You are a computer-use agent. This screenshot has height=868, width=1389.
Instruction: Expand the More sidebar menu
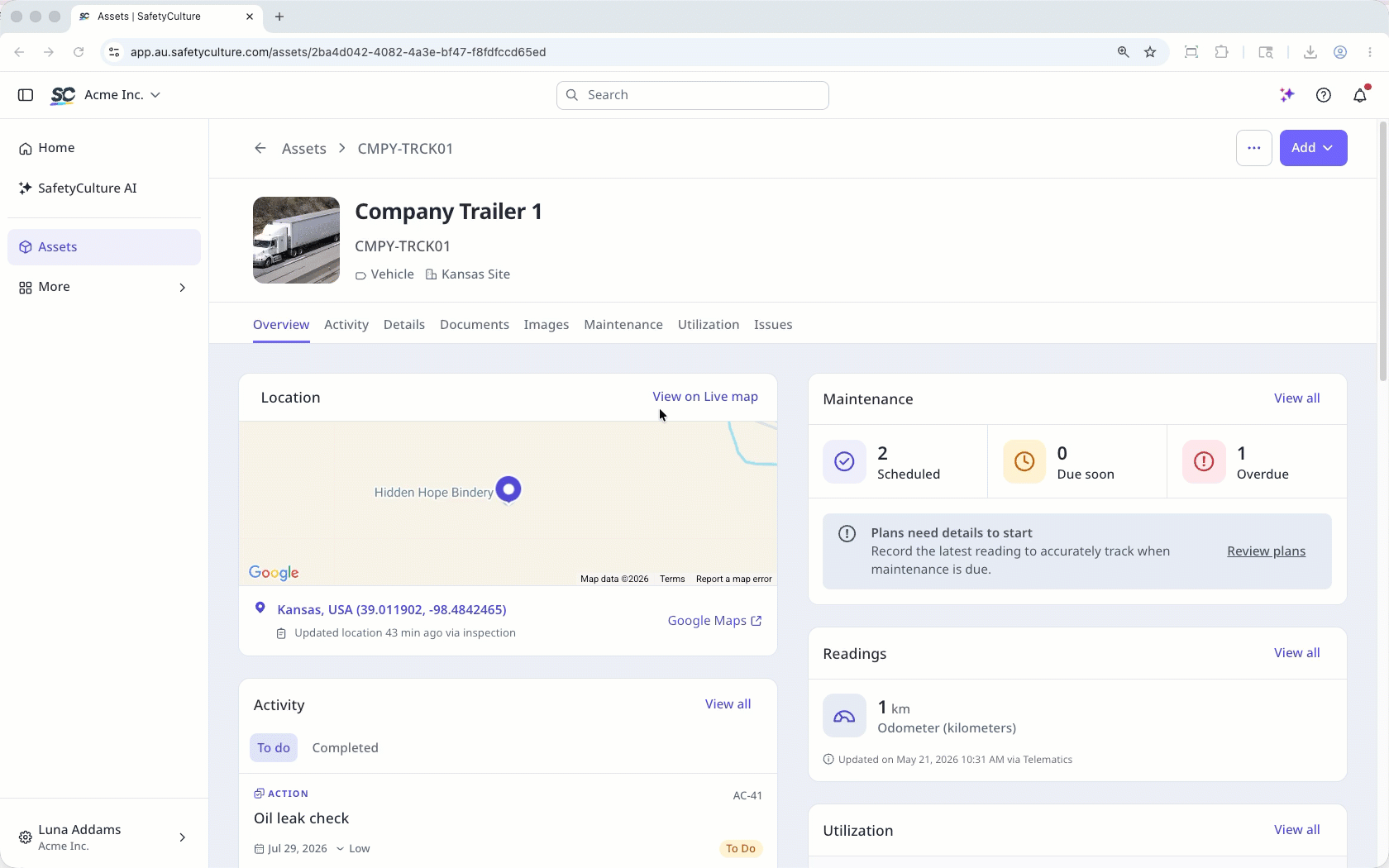point(104,287)
